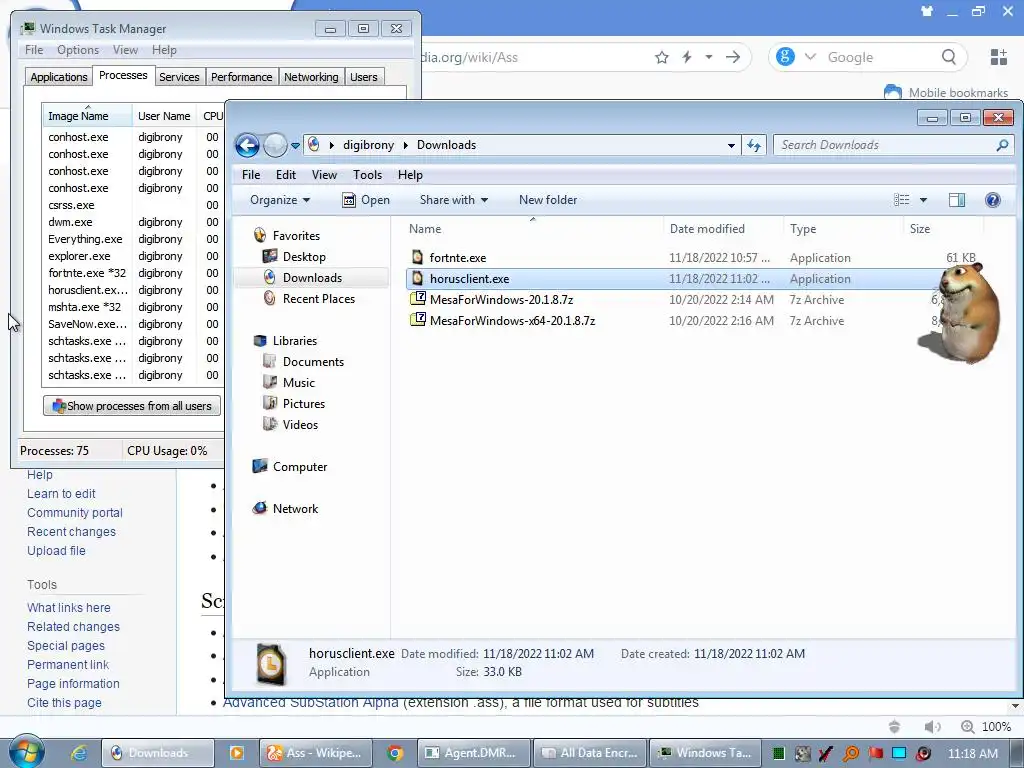This screenshot has height=768, width=1024.
Task: Open Videos library
Action: (300, 424)
